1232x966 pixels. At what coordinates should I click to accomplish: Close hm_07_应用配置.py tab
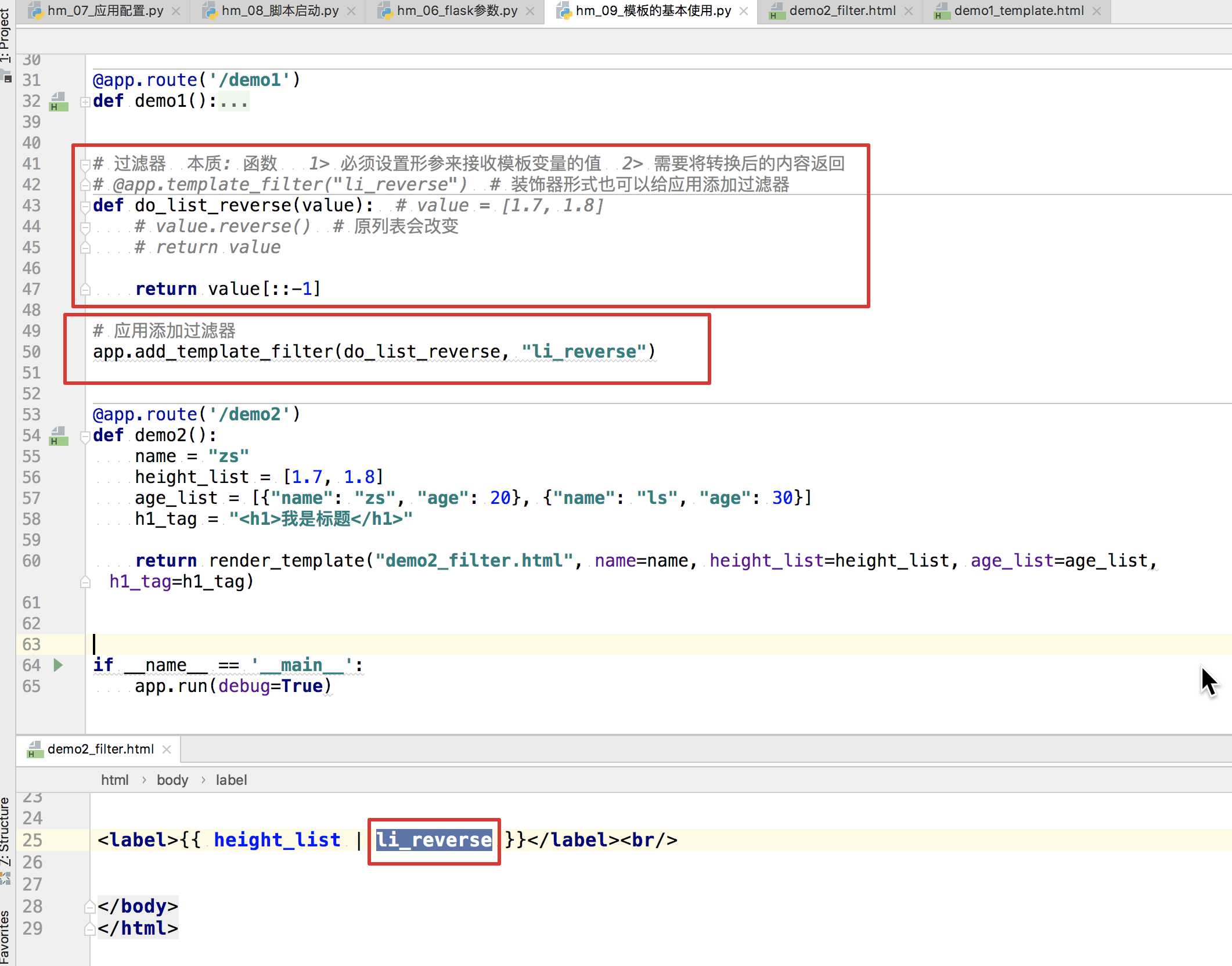pos(176,11)
